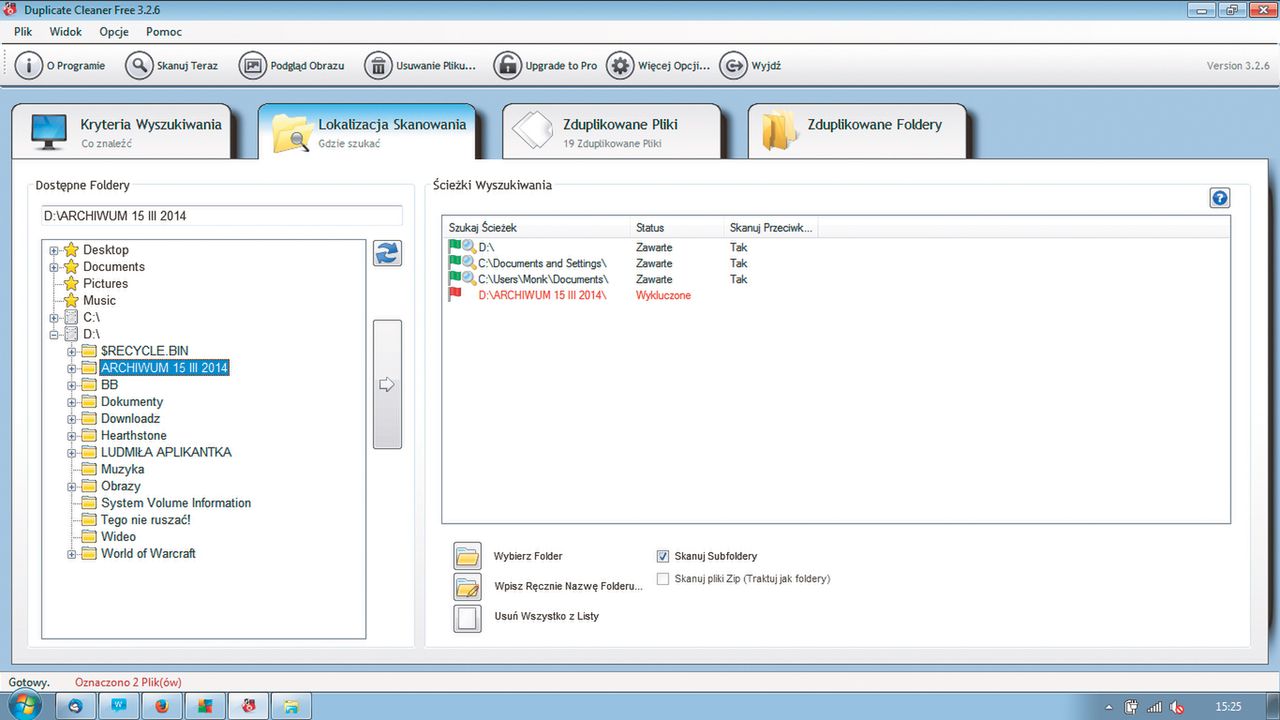The height and width of the screenshot is (720, 1280).
Task: Open the Pomoc menu
Action: coord(164,32)
